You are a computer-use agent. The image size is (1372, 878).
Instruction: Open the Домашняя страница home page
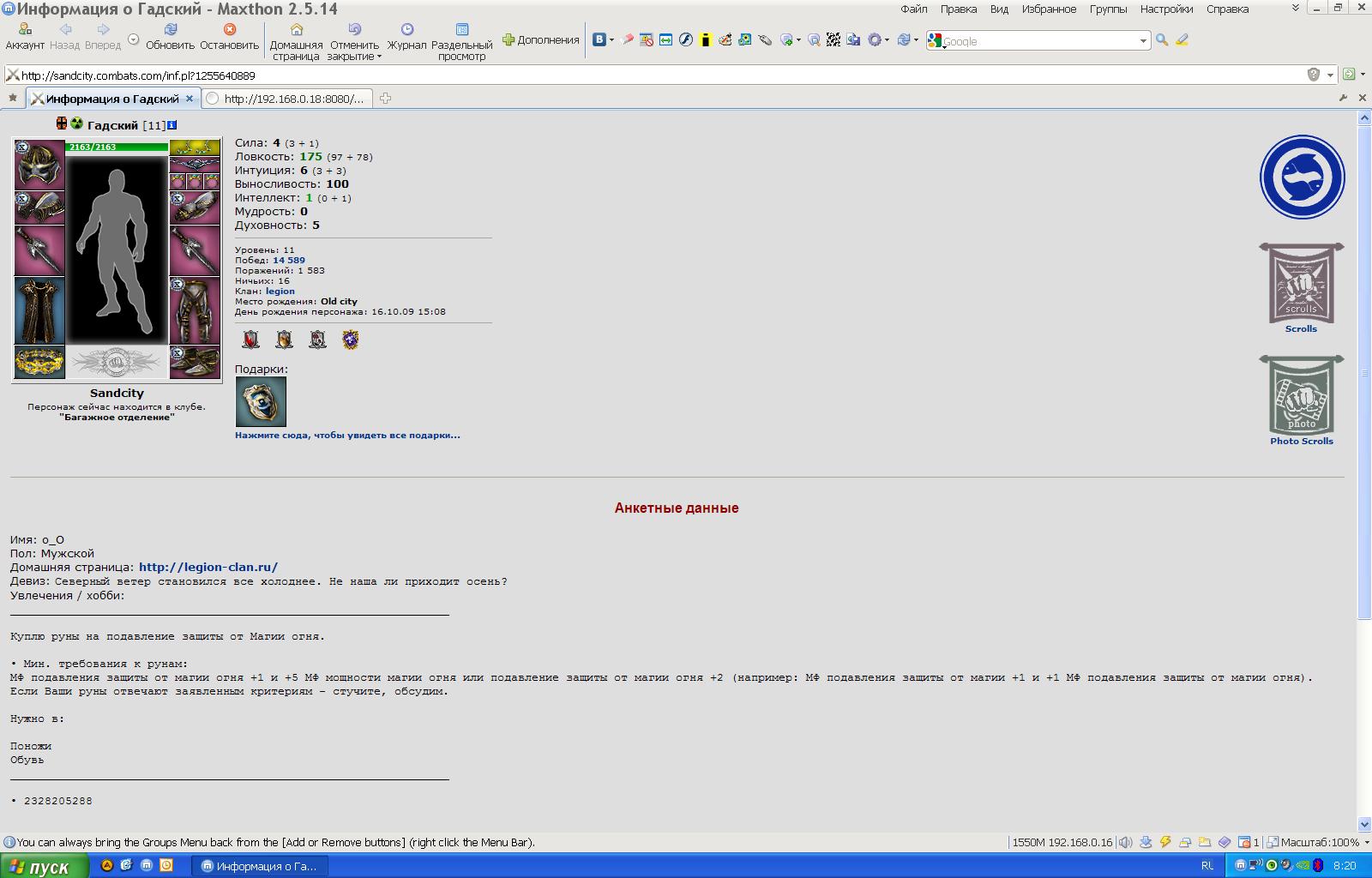coord(296,42)
